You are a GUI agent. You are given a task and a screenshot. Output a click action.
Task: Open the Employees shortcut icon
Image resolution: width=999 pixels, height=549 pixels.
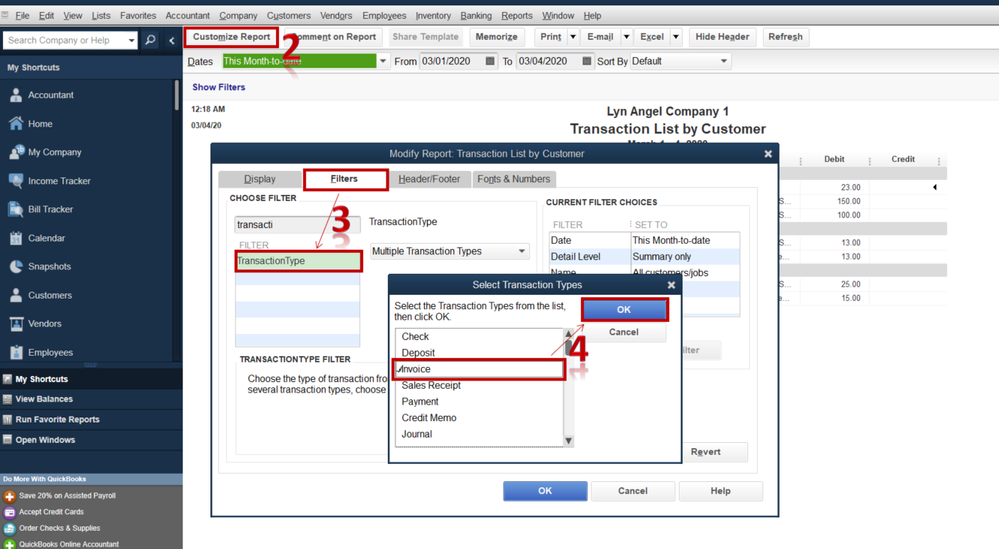coord(16,352)
